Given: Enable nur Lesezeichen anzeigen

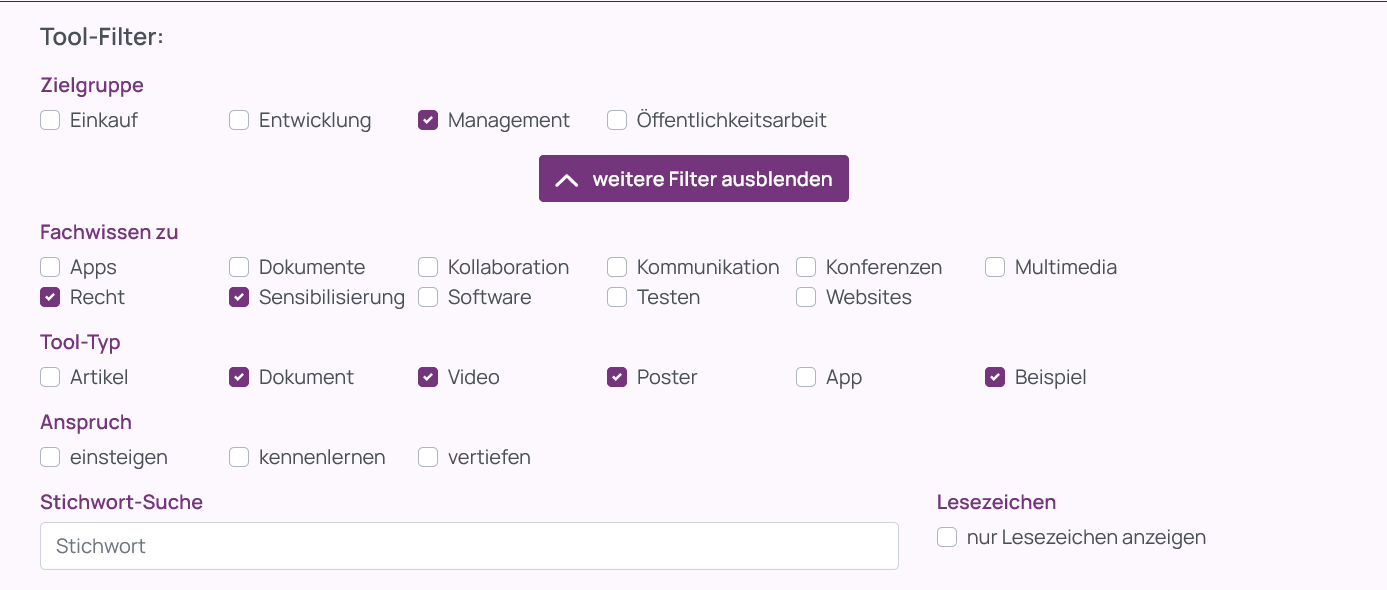Looking at the screenshot, I should tap(947, 538).
